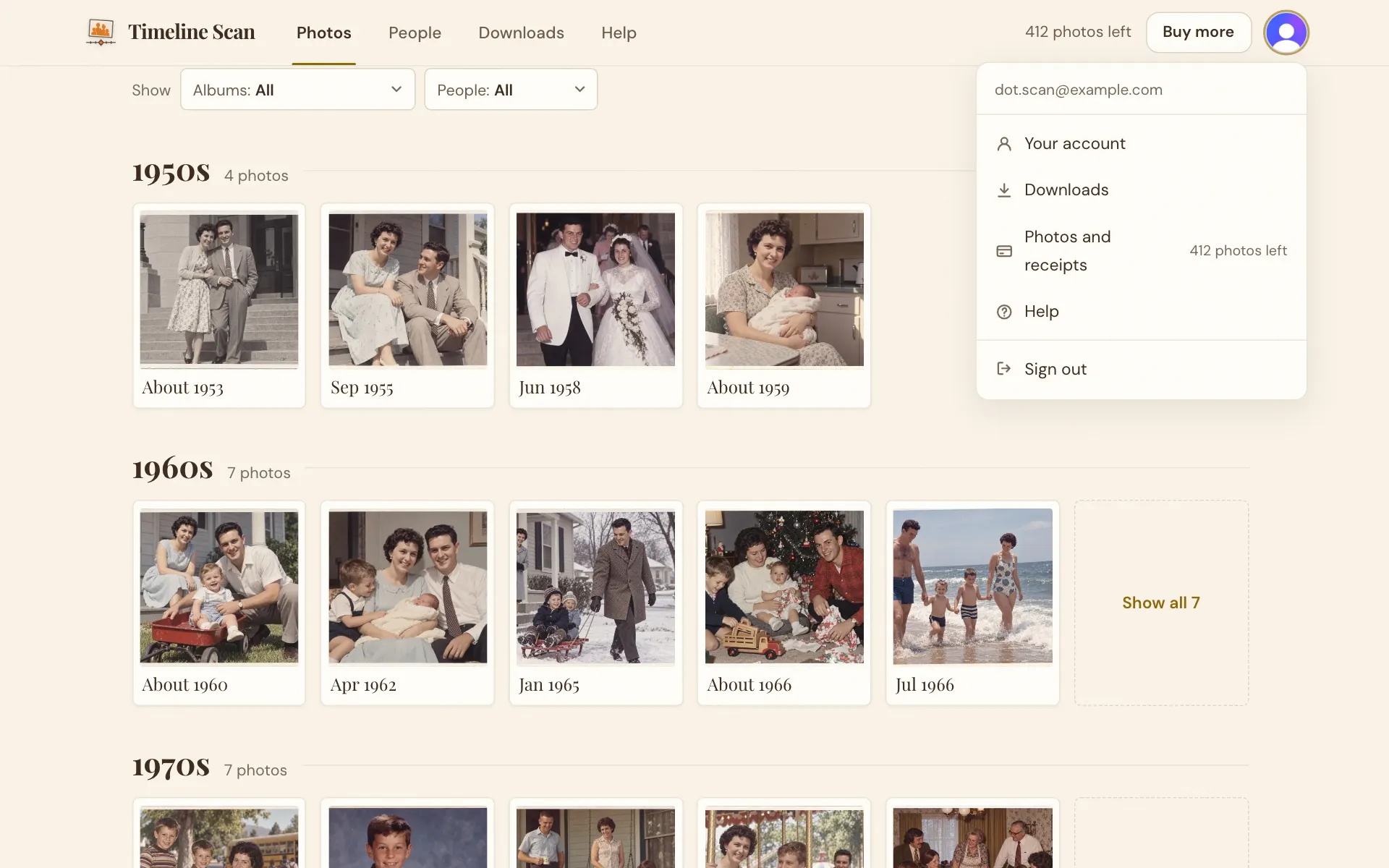The image size is (1389, 868).
Task: Open the People: All dropdown
Action: click(511, 90)
